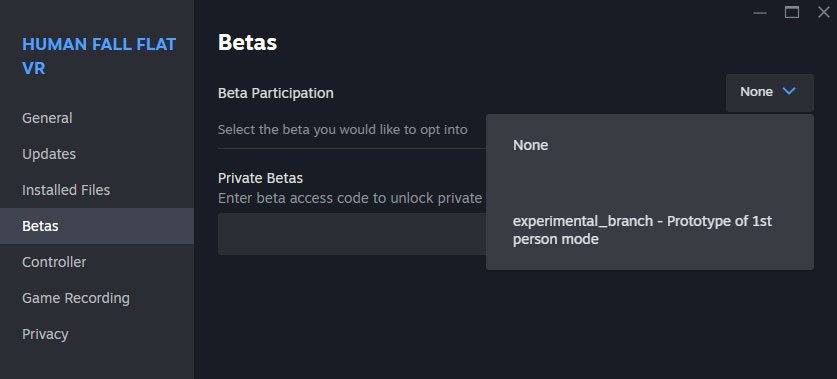Click into the private beta access code field
837x379 pixels.
pyautogui.click(x=352, y=234)
